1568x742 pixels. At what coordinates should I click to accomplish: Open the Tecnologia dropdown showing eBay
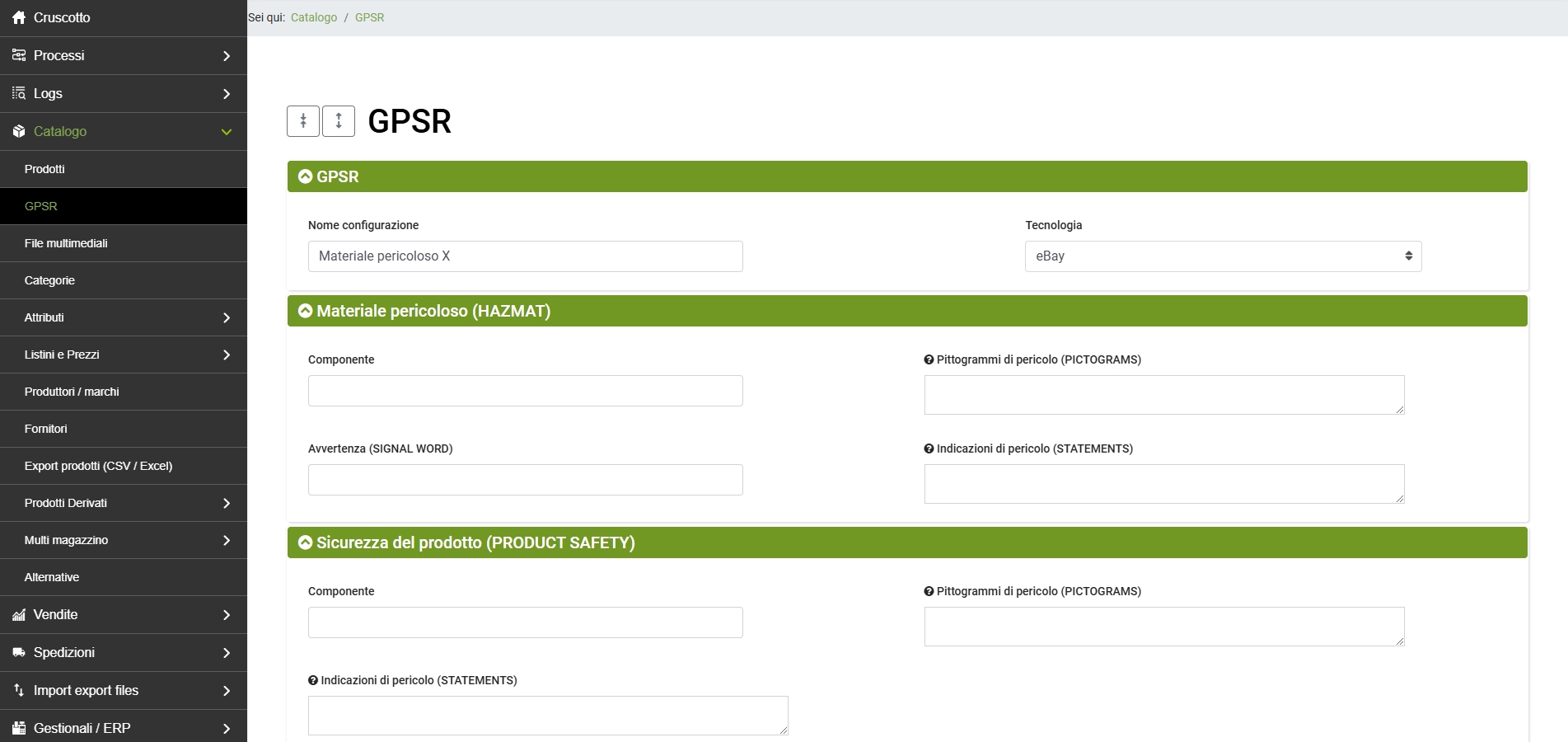tap(1223, 256)
